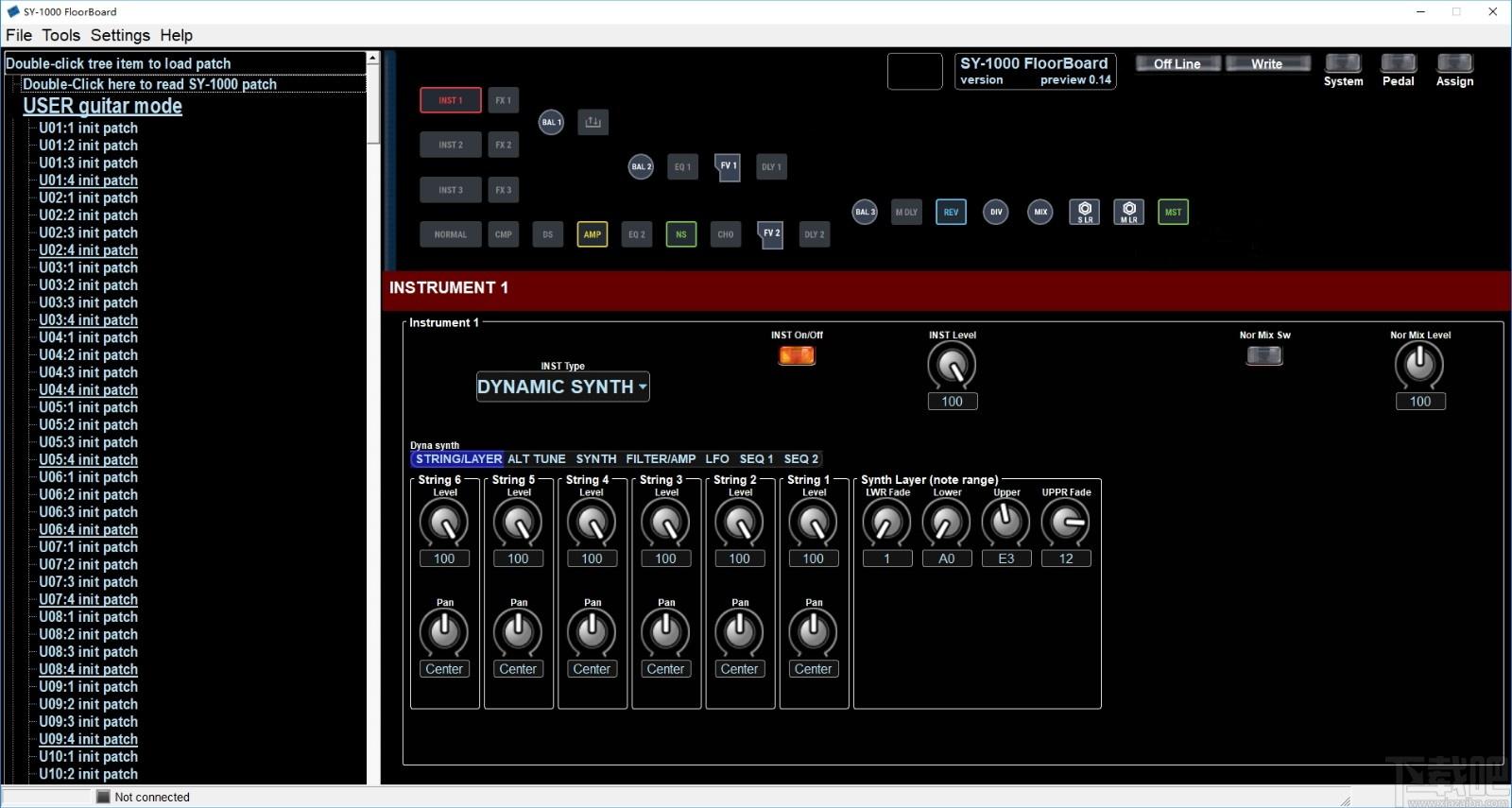This screenshot has height=808, width=1512.
Task: Toggle the INST On/Off switch
Action: pyautogui.click(x=797, y=355)
